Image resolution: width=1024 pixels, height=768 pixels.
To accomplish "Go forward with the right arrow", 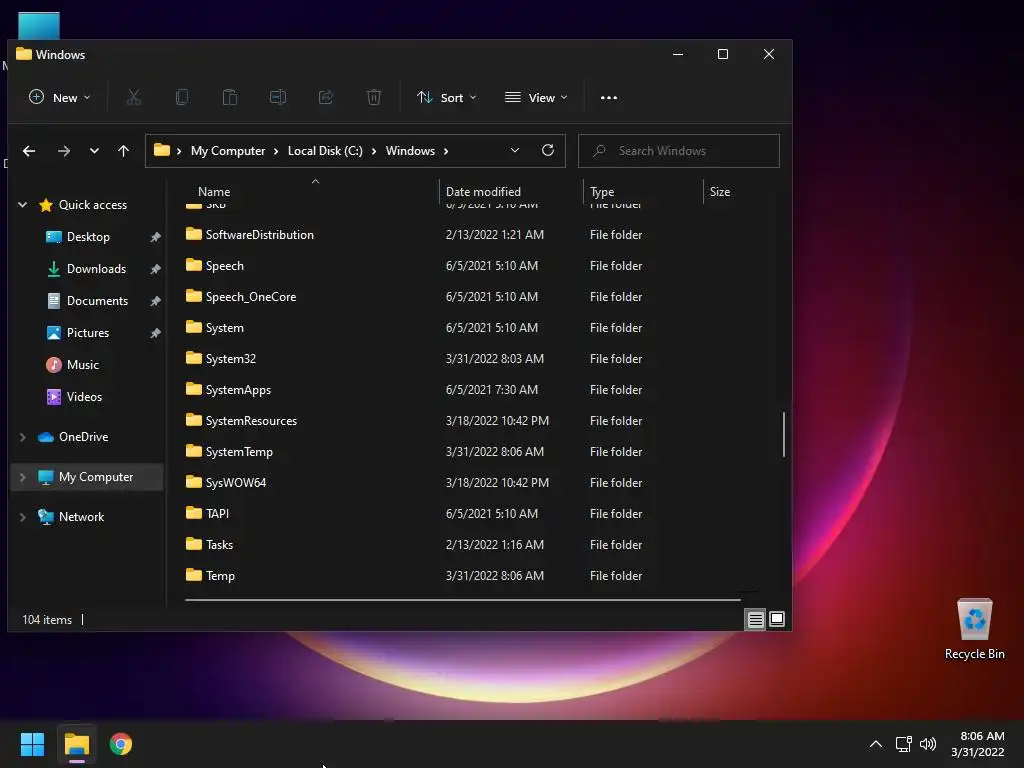I will (x=63, y=151).
